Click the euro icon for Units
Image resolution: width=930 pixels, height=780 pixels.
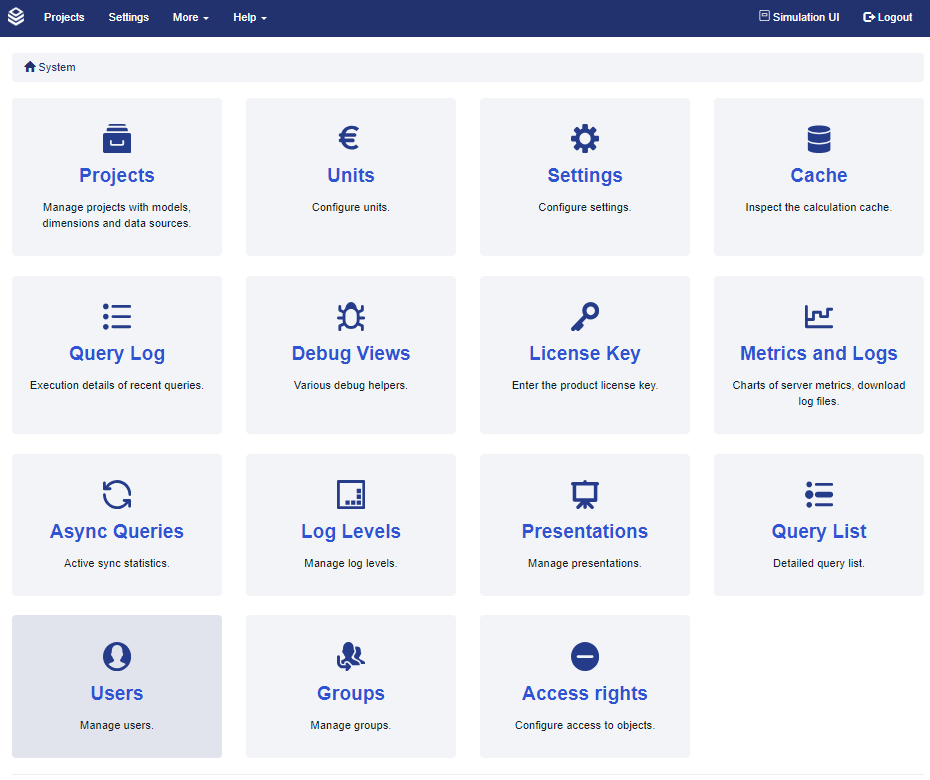click(351, 138)
